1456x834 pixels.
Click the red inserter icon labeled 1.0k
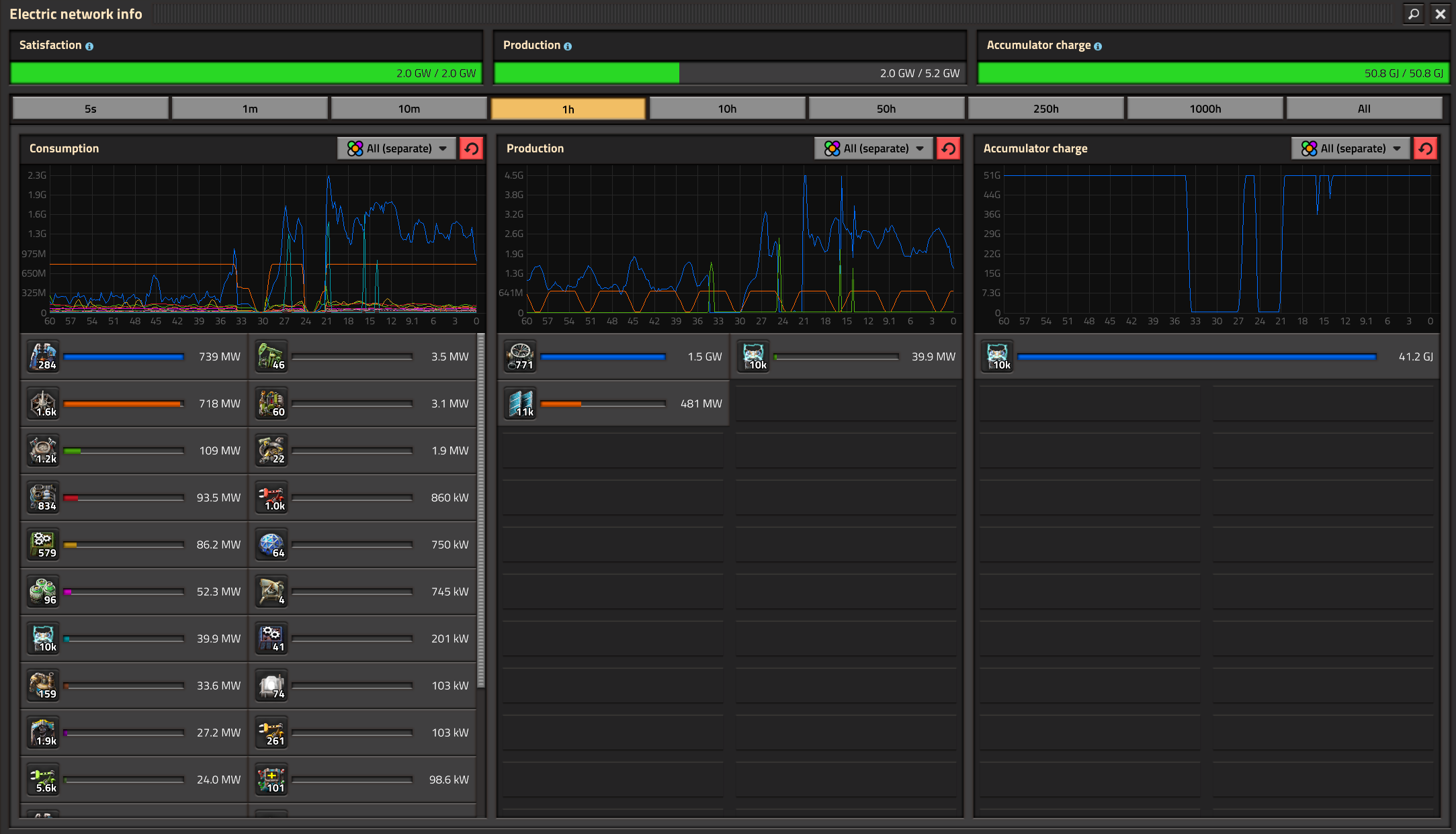pyautogui.click(x=272, y=498)
